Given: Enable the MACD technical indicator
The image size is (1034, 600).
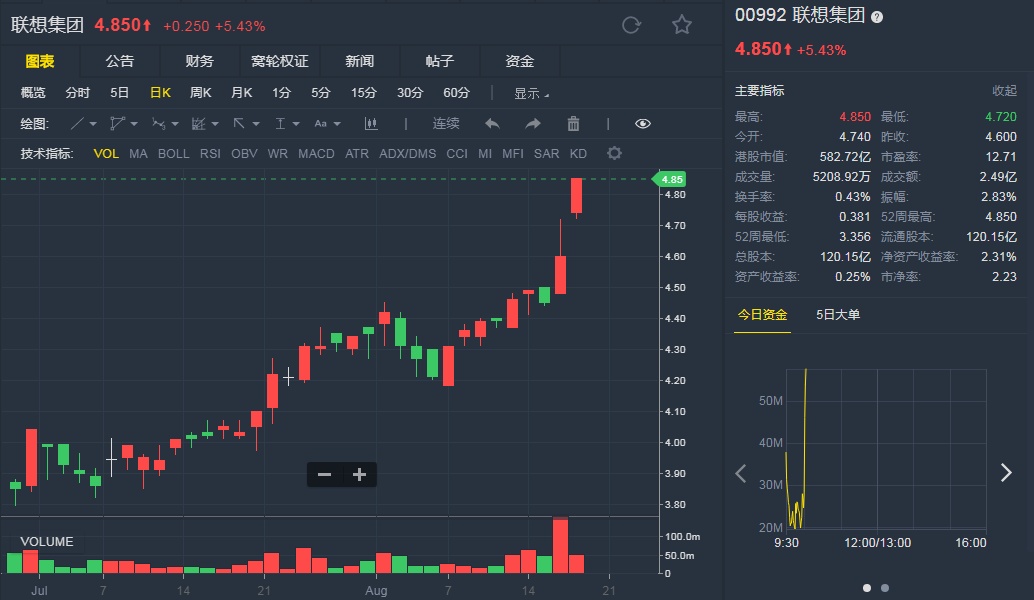Looking at the screenshot, I should click(316, 153).
